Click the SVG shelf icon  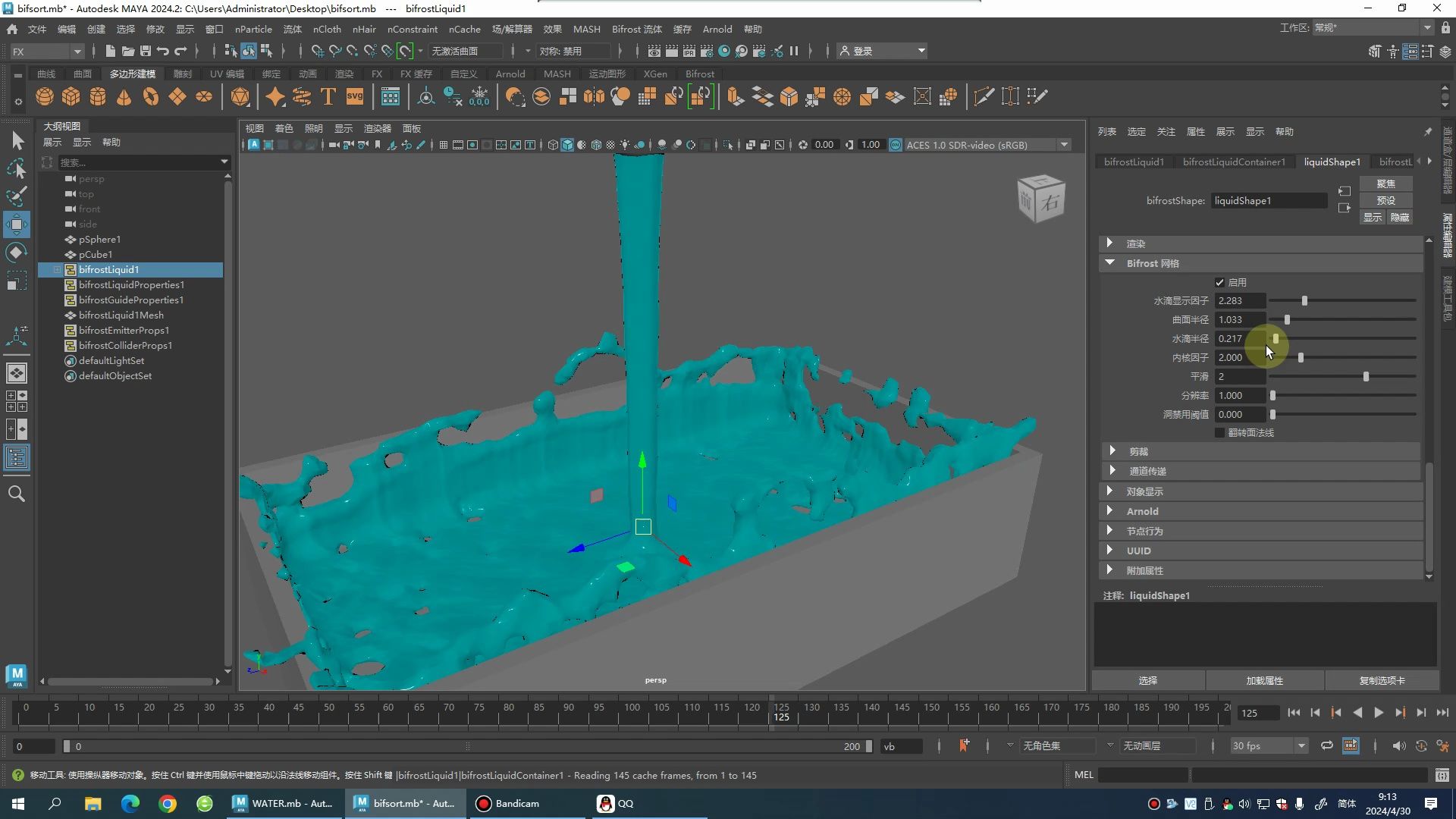355,97
